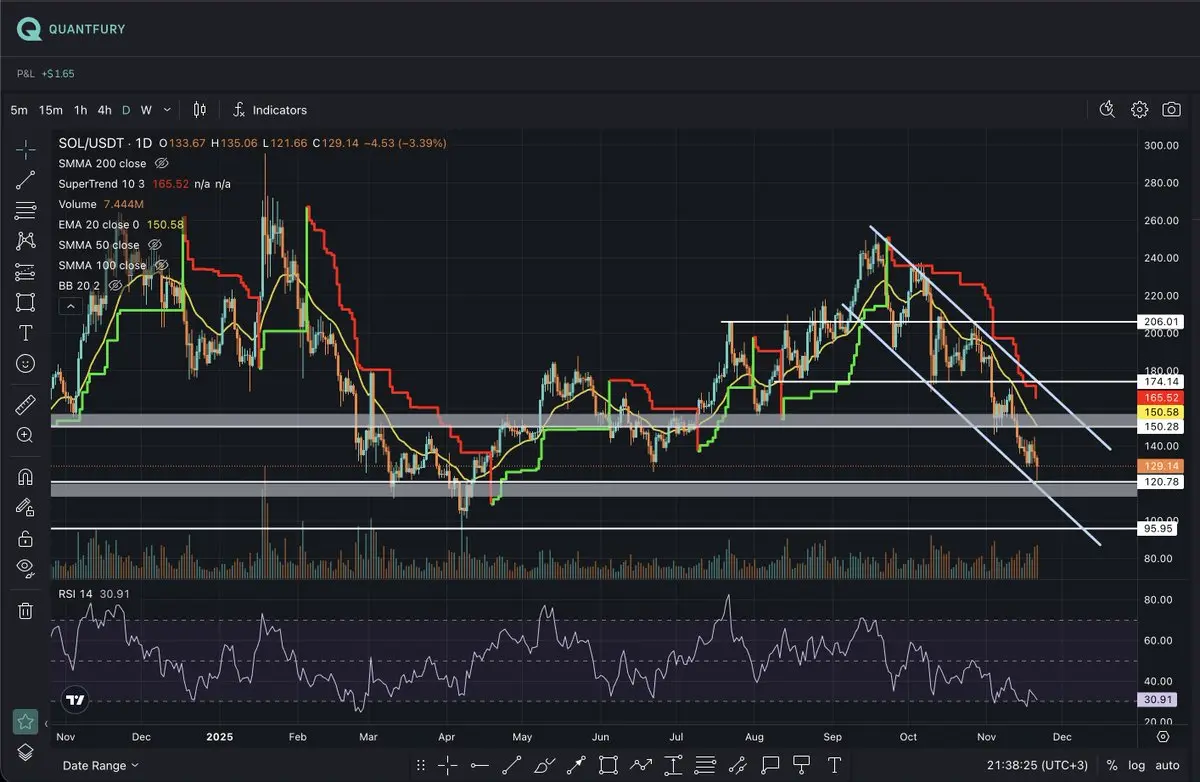Select the ruler measure tool
1200x782 pixels.
[26, 404]
